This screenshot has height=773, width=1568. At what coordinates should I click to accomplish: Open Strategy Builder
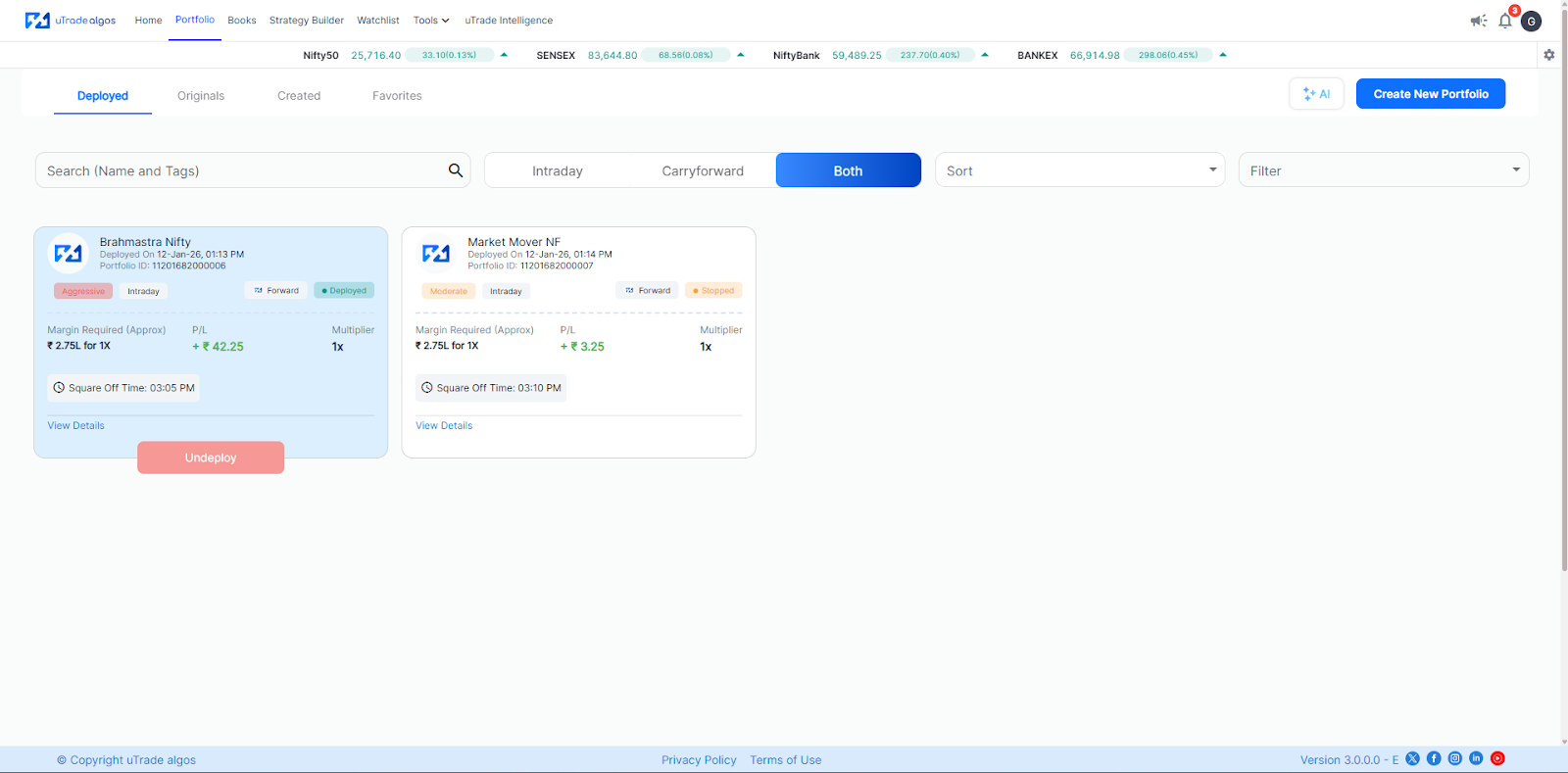pyautogui.click(x=307, y=21)
